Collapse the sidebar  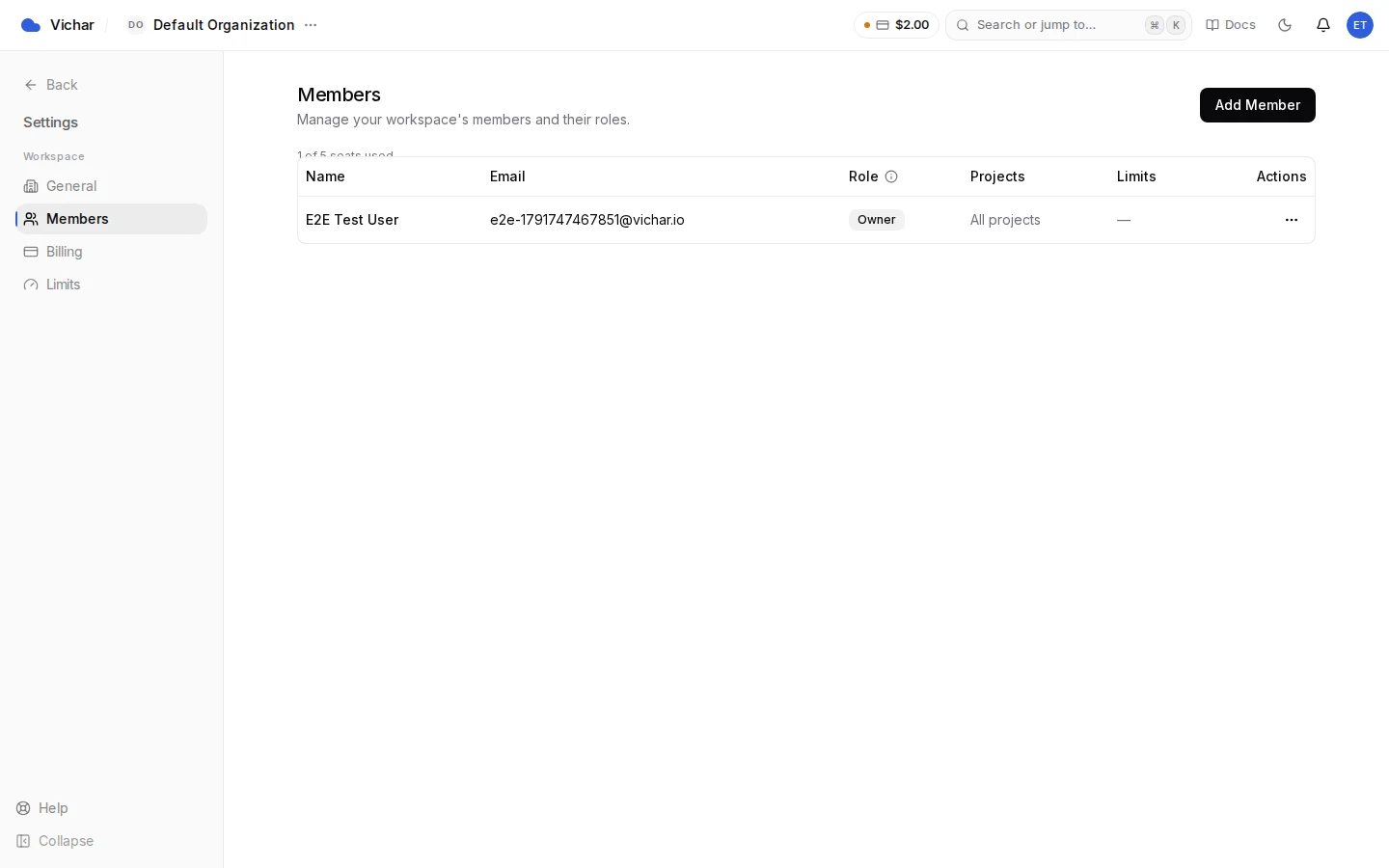55,841
